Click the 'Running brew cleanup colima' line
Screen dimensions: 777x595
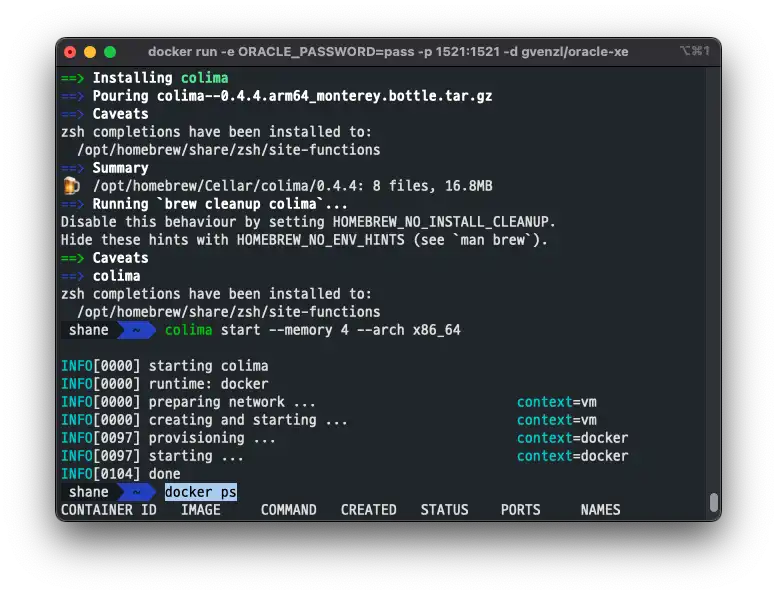204,204
